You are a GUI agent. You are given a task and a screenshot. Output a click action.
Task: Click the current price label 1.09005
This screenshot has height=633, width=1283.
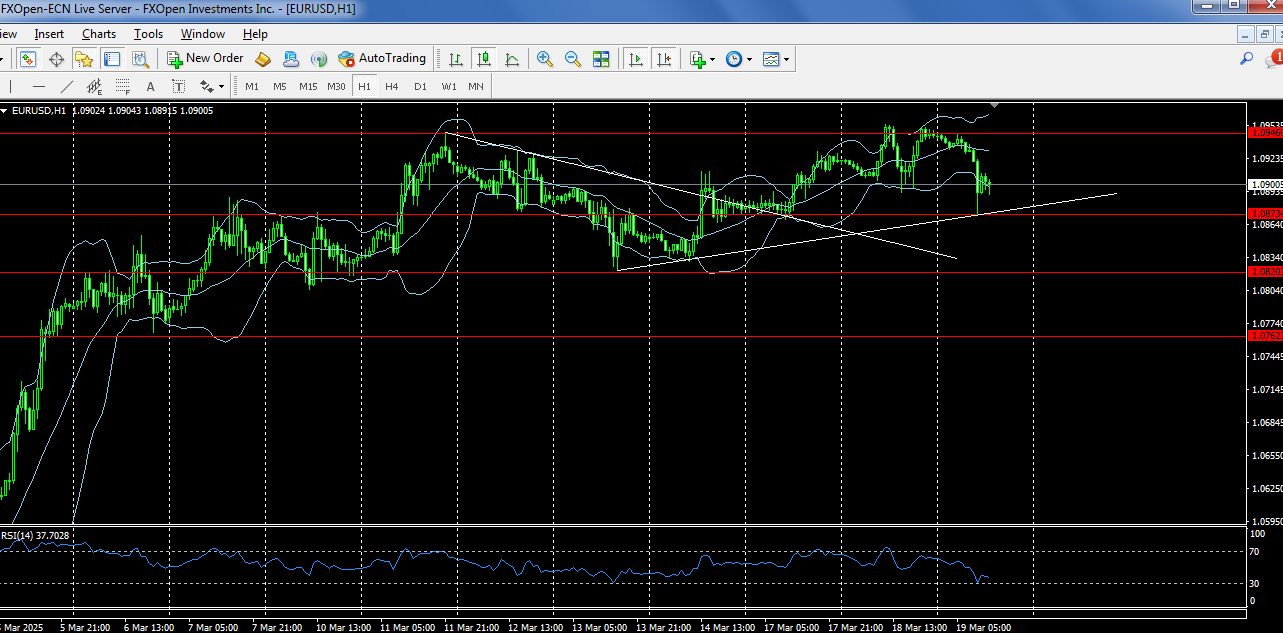(x=1266, y=184)
